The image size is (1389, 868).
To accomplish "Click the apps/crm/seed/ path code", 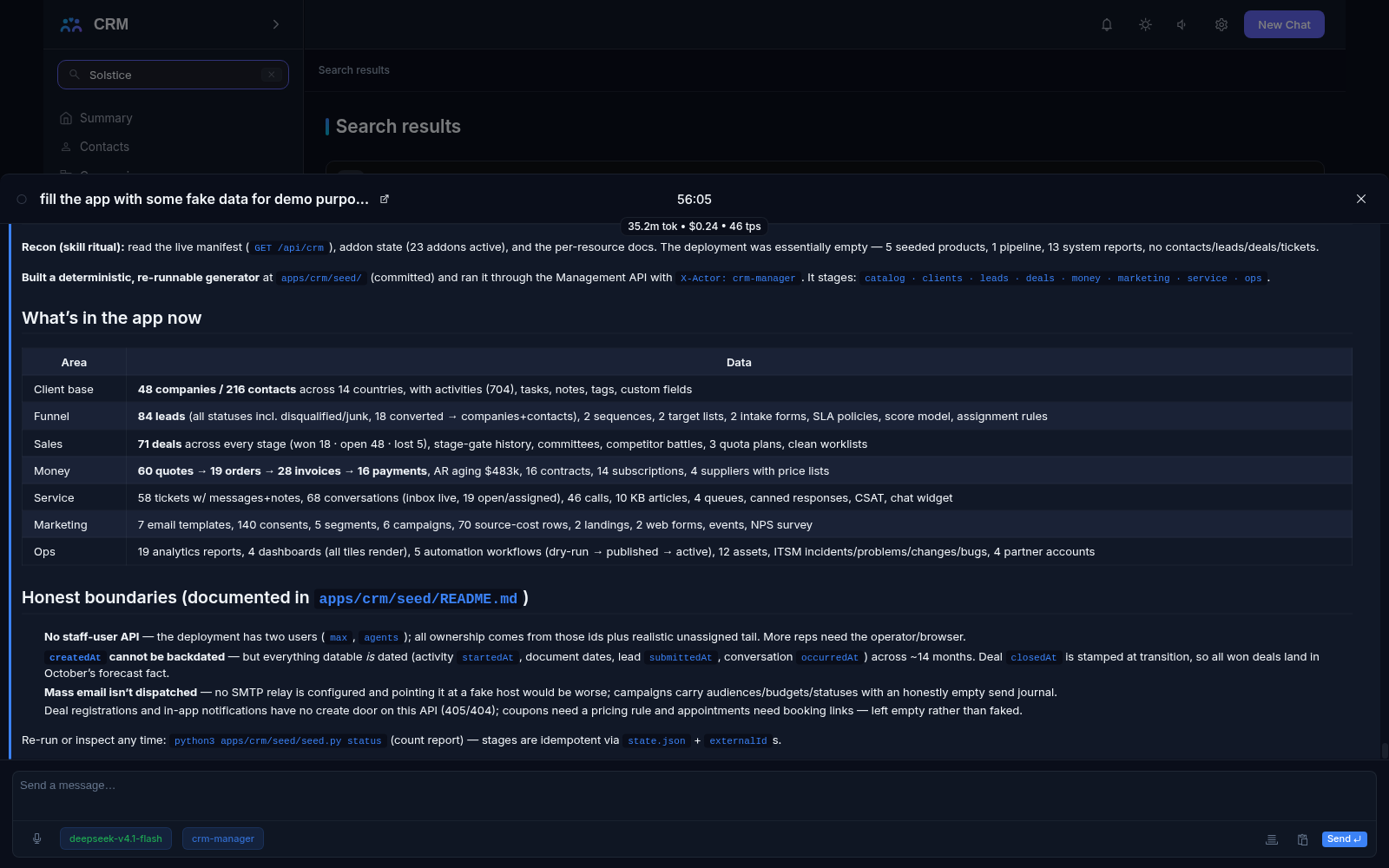I will (x=321, y=279).
